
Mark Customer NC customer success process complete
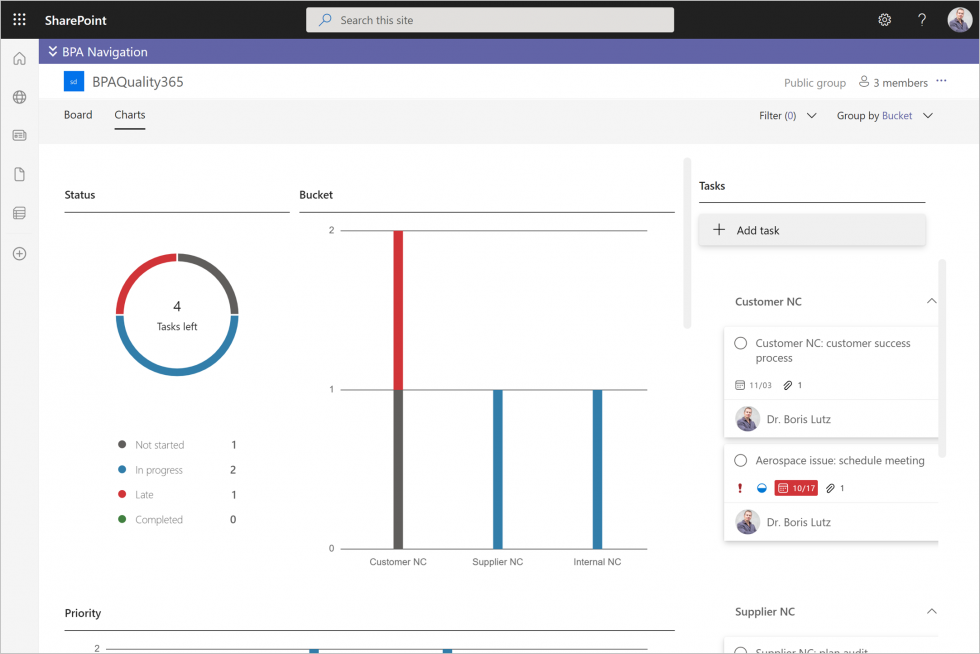[x=740, y=342]
